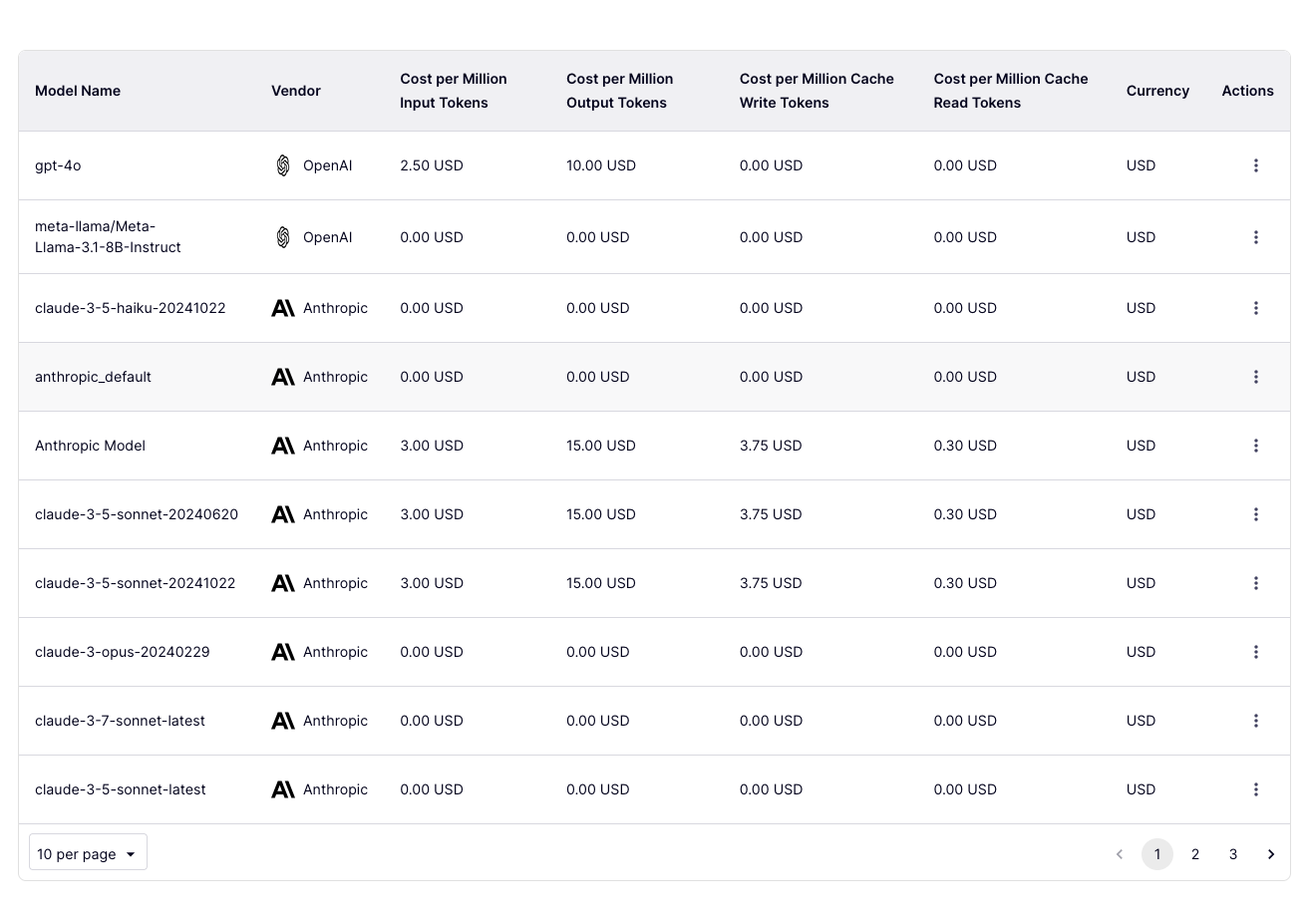Select current page 1 button
Screen dimensions: 1310x924
click(1156, 854)
